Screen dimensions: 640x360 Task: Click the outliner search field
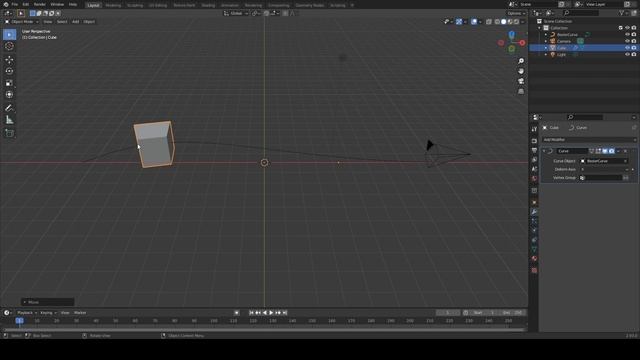(x=581, y=13)
